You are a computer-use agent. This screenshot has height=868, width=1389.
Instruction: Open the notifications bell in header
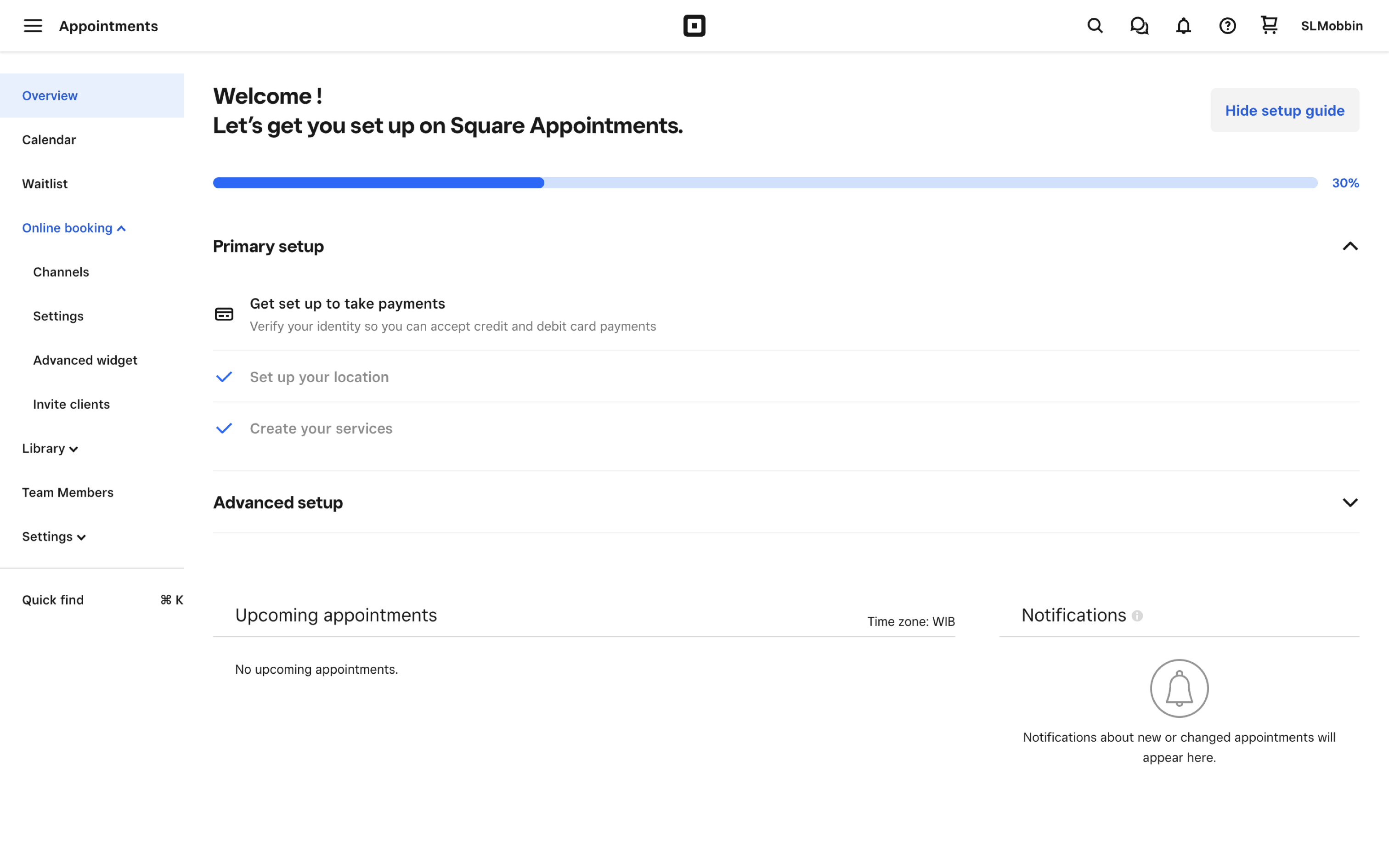click(x=1183, y=26)
